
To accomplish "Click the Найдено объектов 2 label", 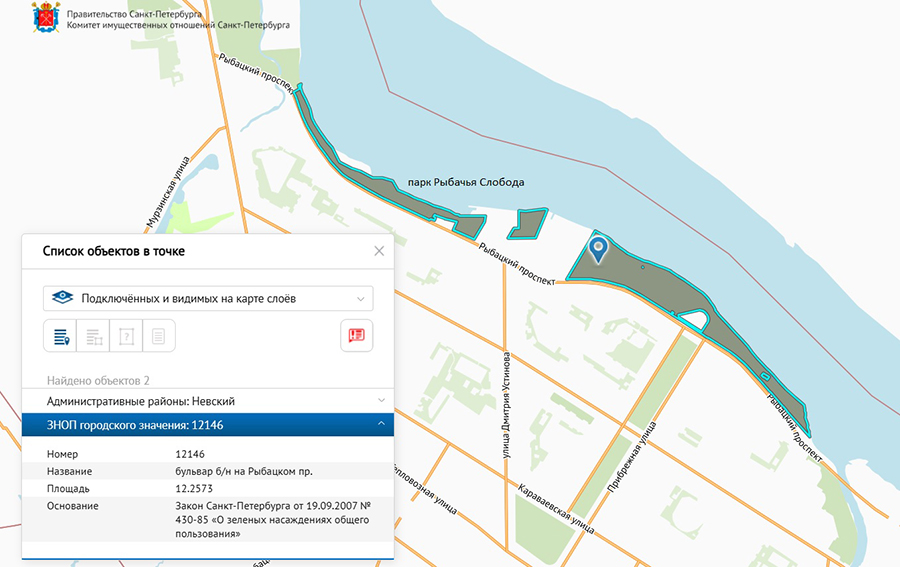I will point(98,380).
